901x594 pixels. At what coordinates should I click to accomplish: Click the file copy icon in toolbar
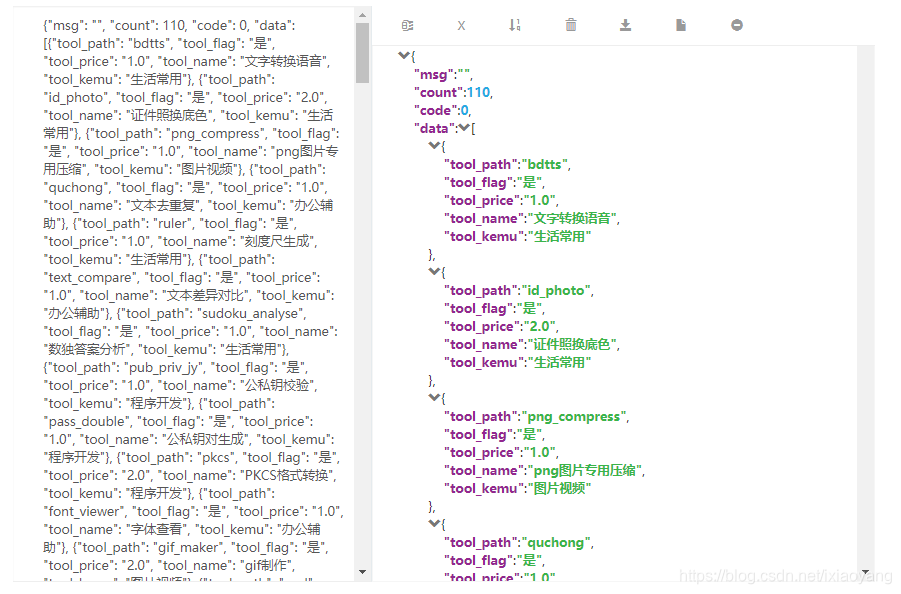click(681, 25)
